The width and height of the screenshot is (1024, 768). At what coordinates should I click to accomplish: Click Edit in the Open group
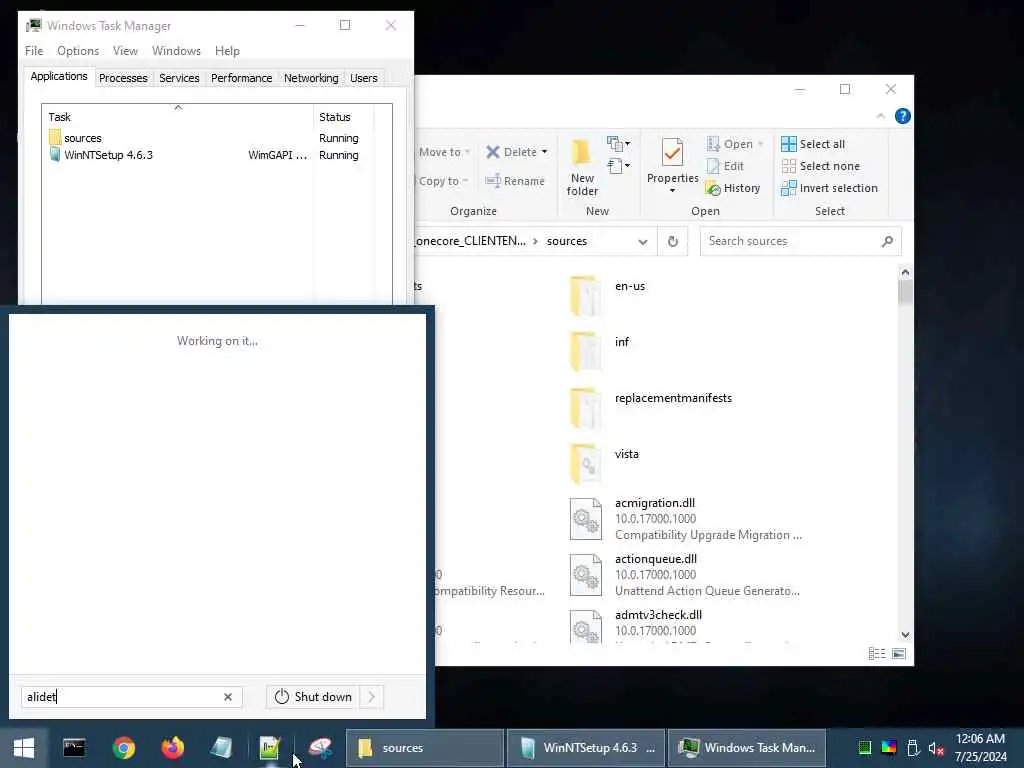(725, 166)
